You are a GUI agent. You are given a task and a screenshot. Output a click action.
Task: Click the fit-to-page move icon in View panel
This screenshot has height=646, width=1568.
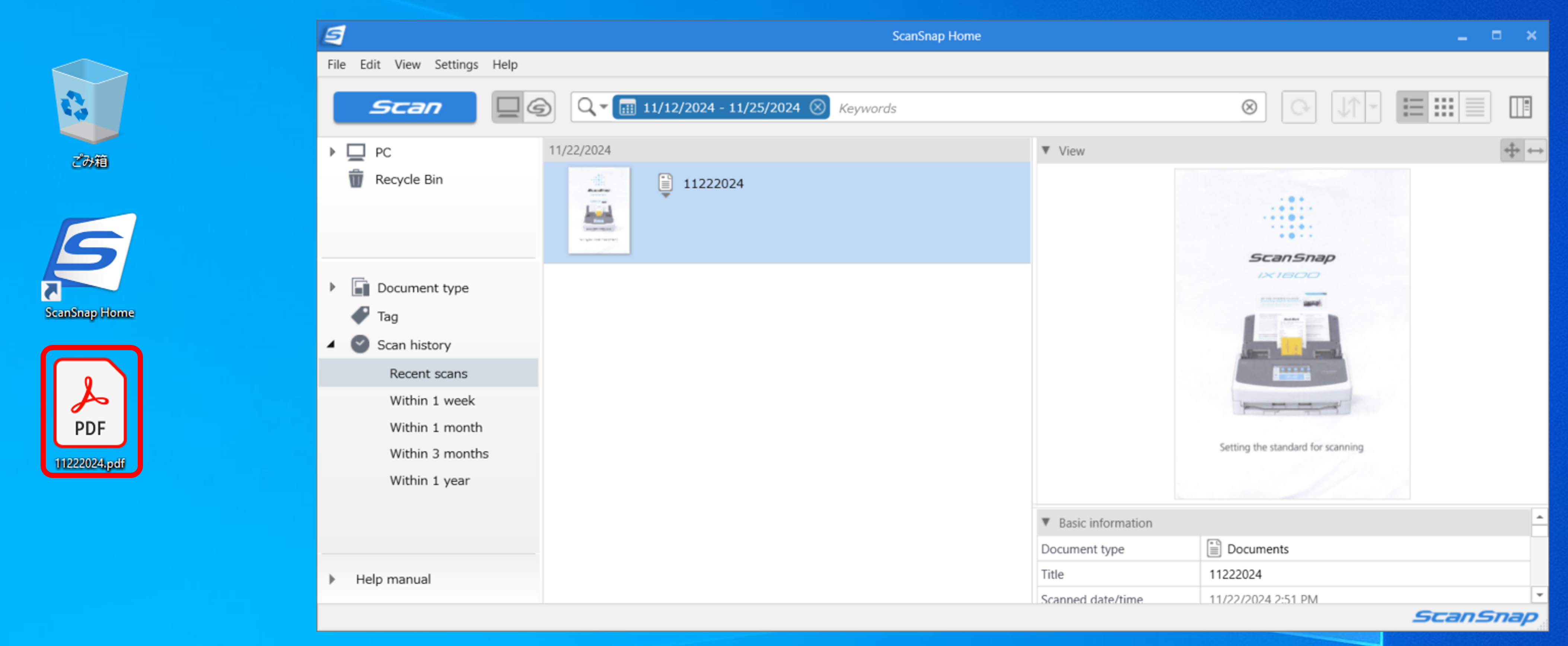click(1512, 150)
